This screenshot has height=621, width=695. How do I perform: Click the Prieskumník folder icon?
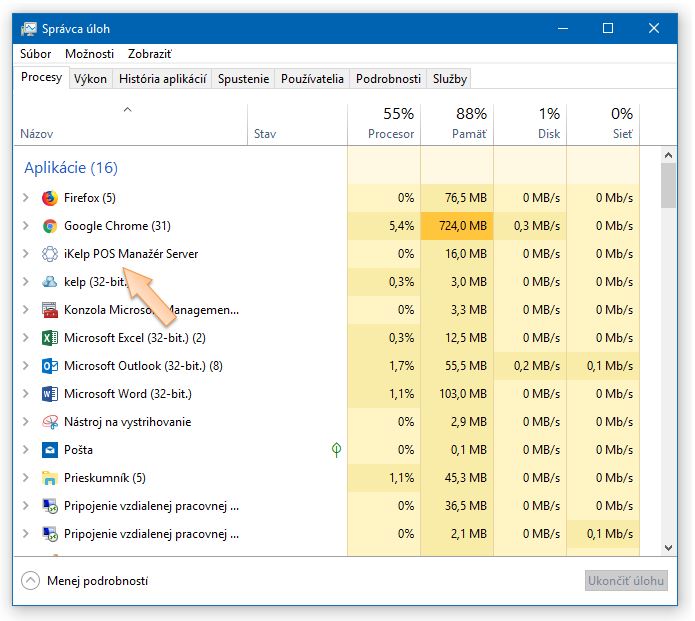(x=50, y=478)
